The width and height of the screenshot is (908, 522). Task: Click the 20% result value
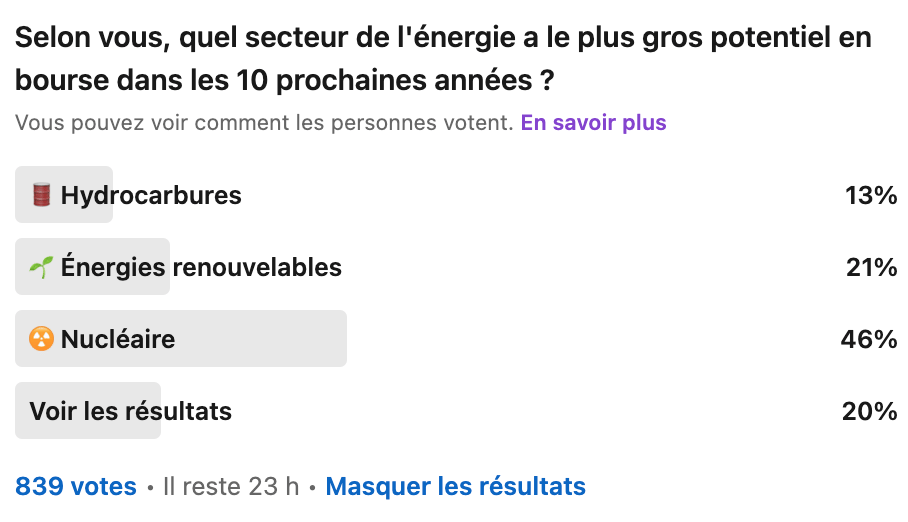coord(870,411)
